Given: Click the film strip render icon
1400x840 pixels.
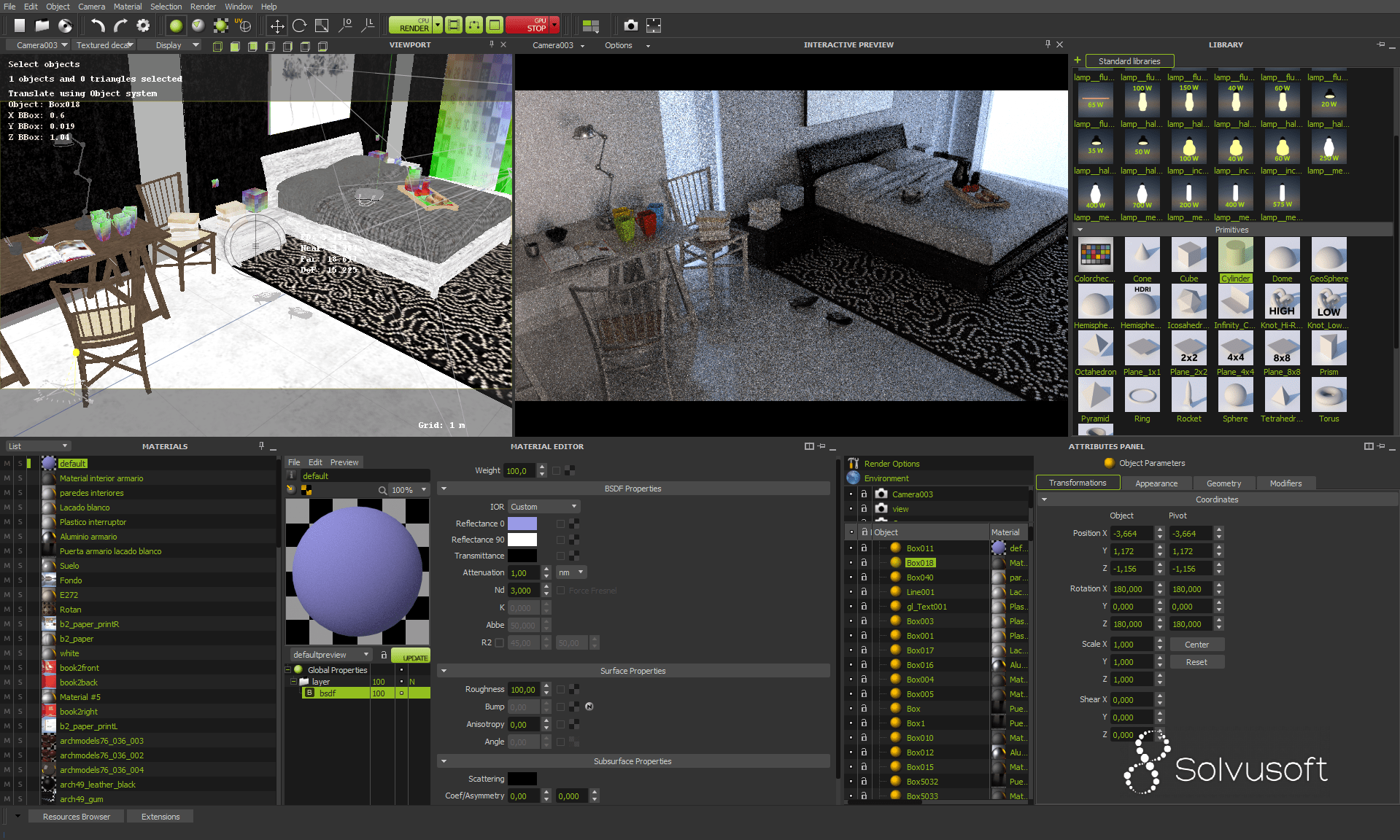Looking at the screenshot, I should pyautogui.click(x=454, y=26).
